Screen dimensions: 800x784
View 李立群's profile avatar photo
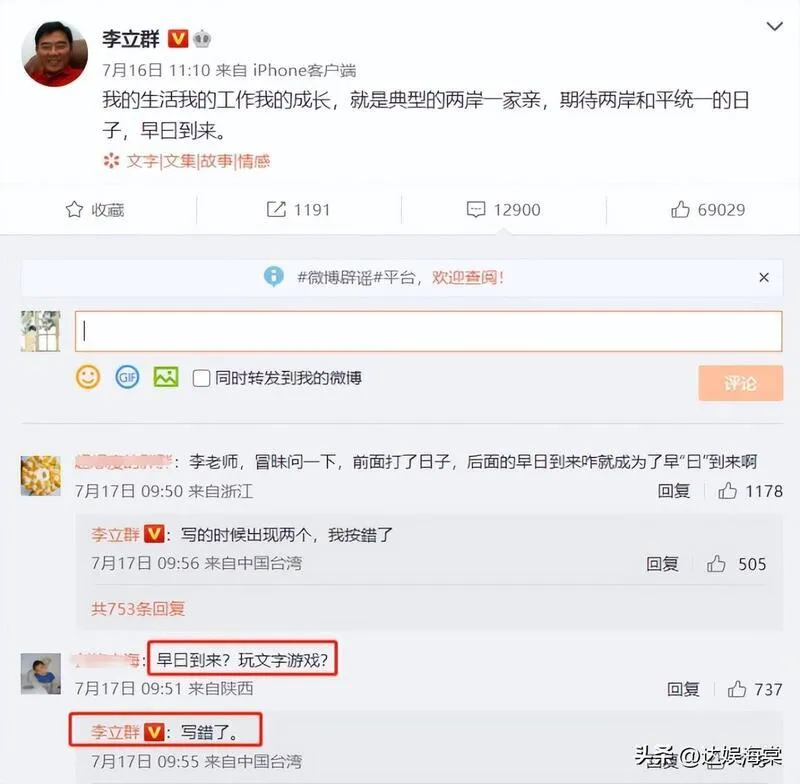pyautogui.click(x=54, y=53)
